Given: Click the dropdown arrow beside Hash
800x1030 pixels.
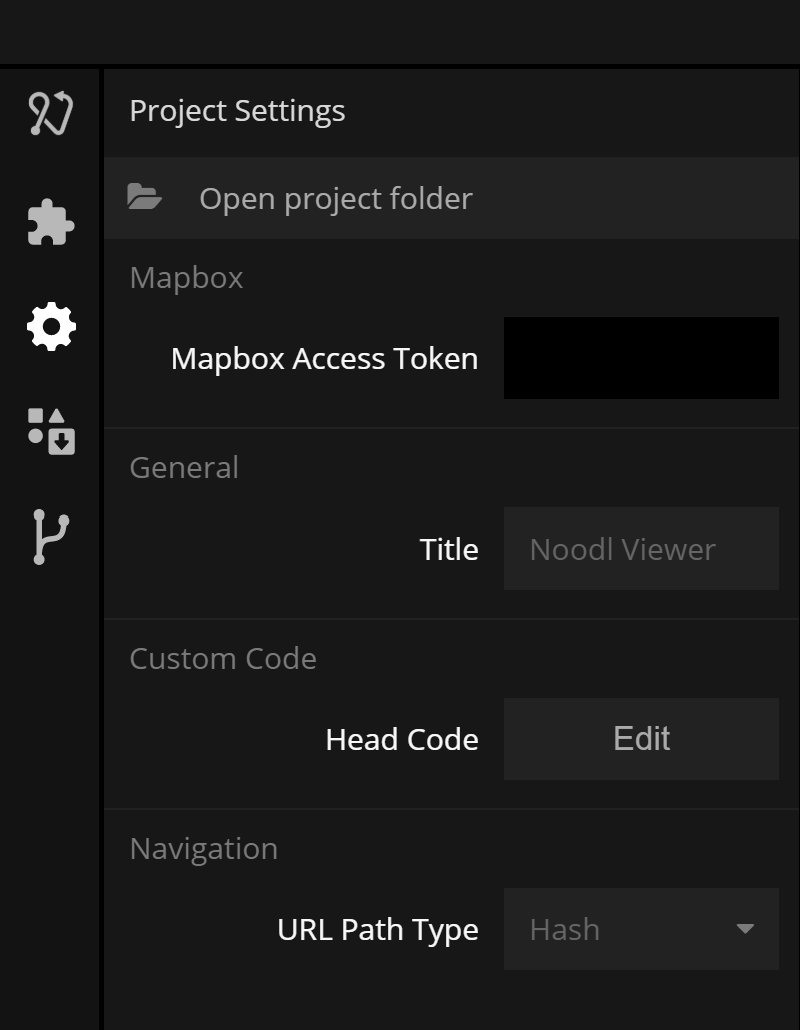Looking at the screenshot, I should coord(745,929).
